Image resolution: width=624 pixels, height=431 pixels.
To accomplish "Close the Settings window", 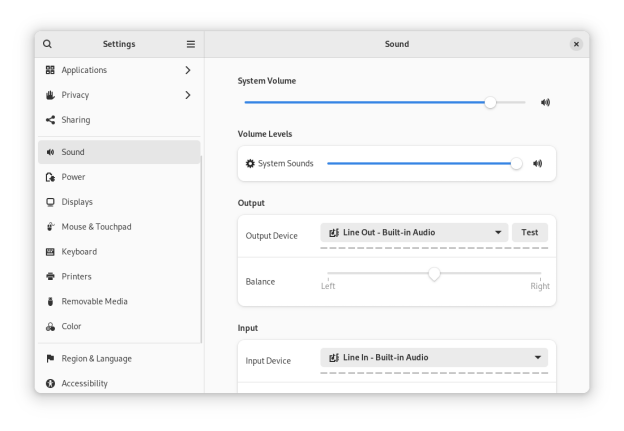I will pos(576,44).
